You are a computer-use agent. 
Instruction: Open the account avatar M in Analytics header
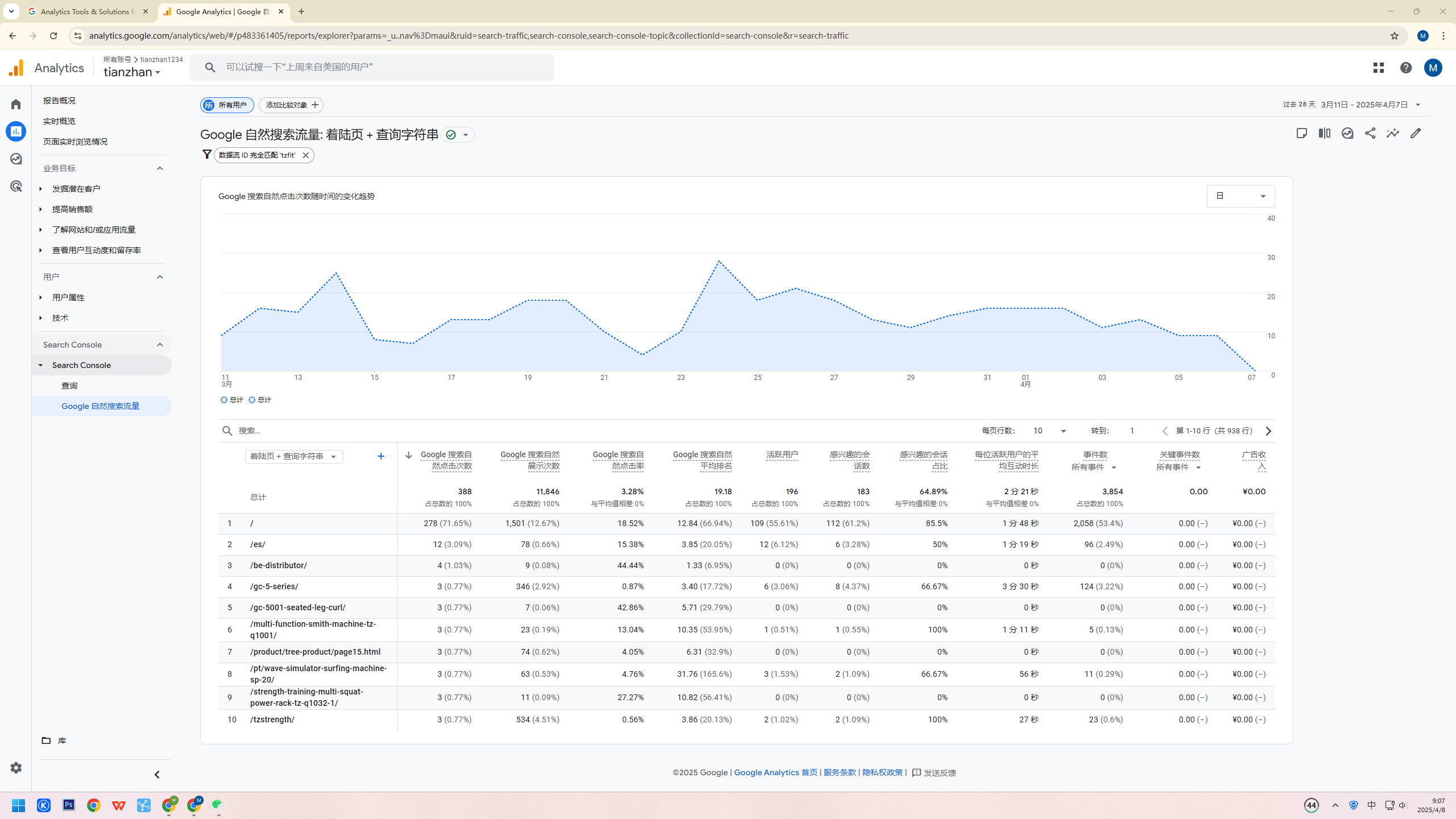(x=1433, y=68)
